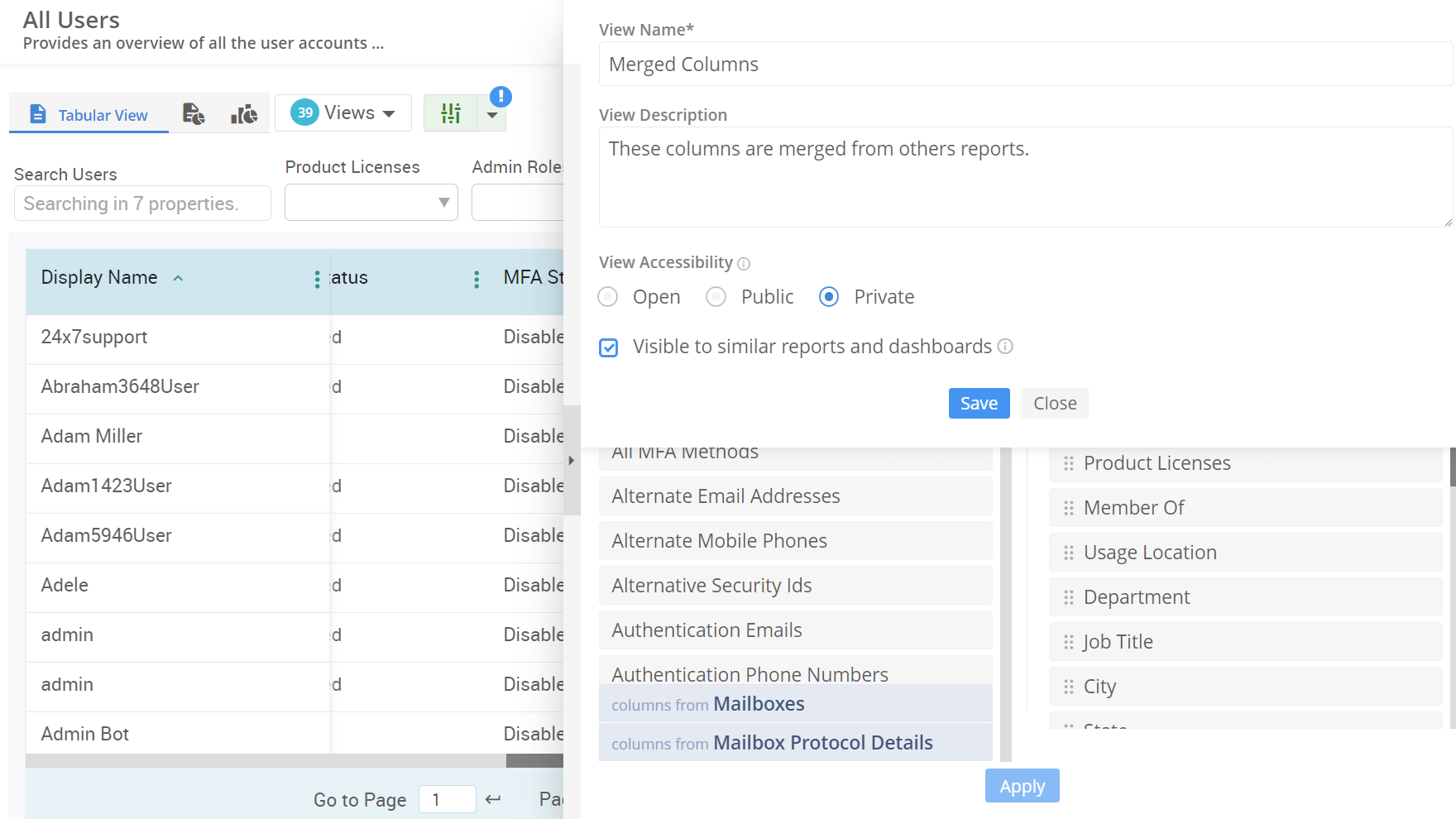Open the graphical charts view icon

243,114
